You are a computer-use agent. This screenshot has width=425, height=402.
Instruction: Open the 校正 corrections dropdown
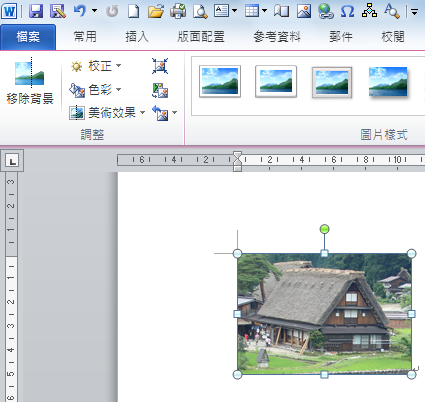(x=96, y=66)
